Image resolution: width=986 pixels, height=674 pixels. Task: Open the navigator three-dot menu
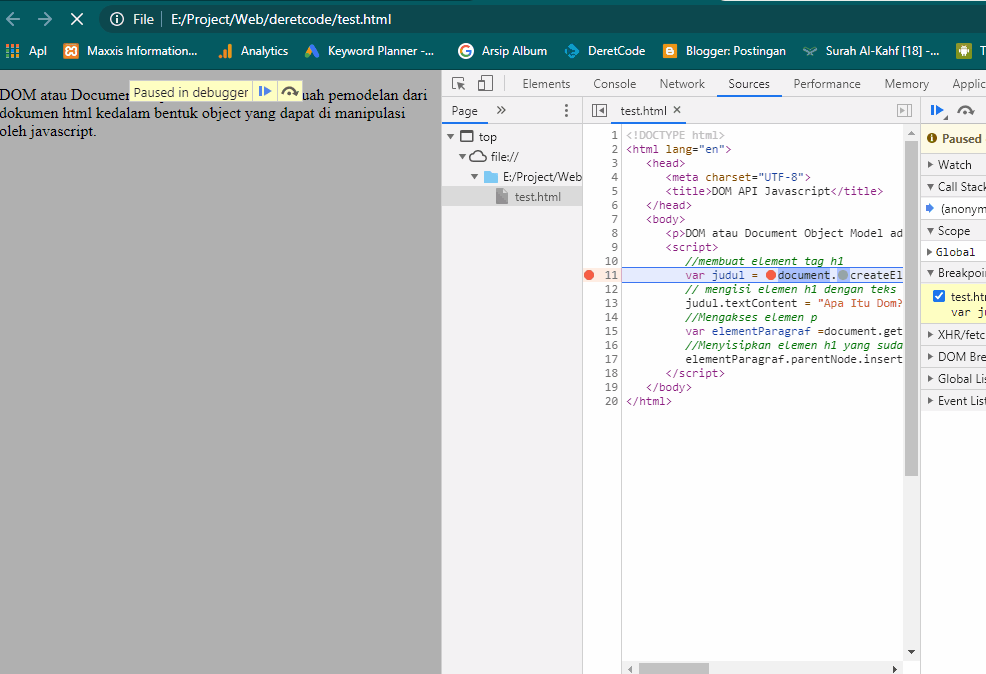click(x=566, y=111)
